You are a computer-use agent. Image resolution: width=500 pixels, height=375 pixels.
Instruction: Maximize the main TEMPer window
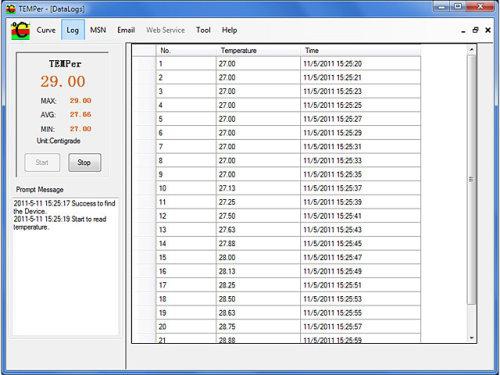pos(458,7)
